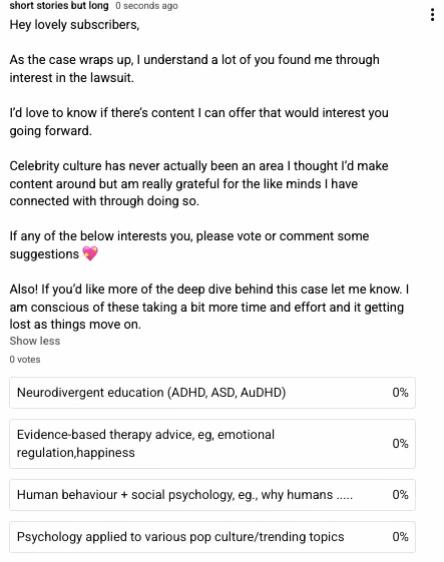Vote for Neurodivergent education (ADHD, ASD, AuDHD)

(x=212, y=392)
